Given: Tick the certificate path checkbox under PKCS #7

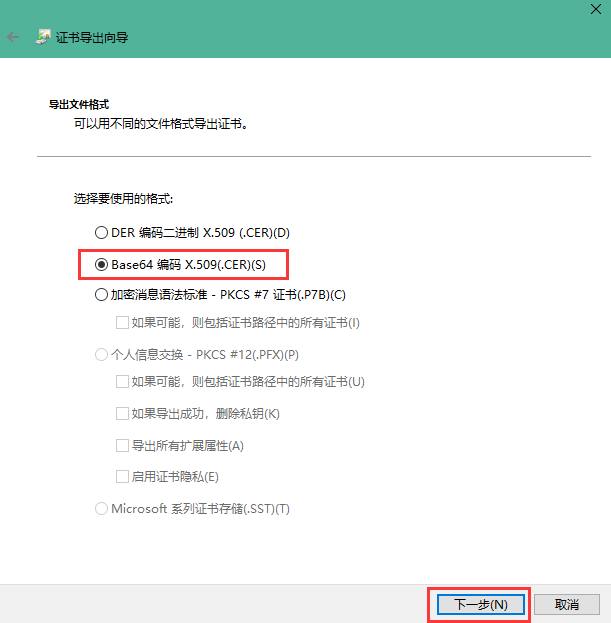Looking at the screenshot, I should (122, 322).
